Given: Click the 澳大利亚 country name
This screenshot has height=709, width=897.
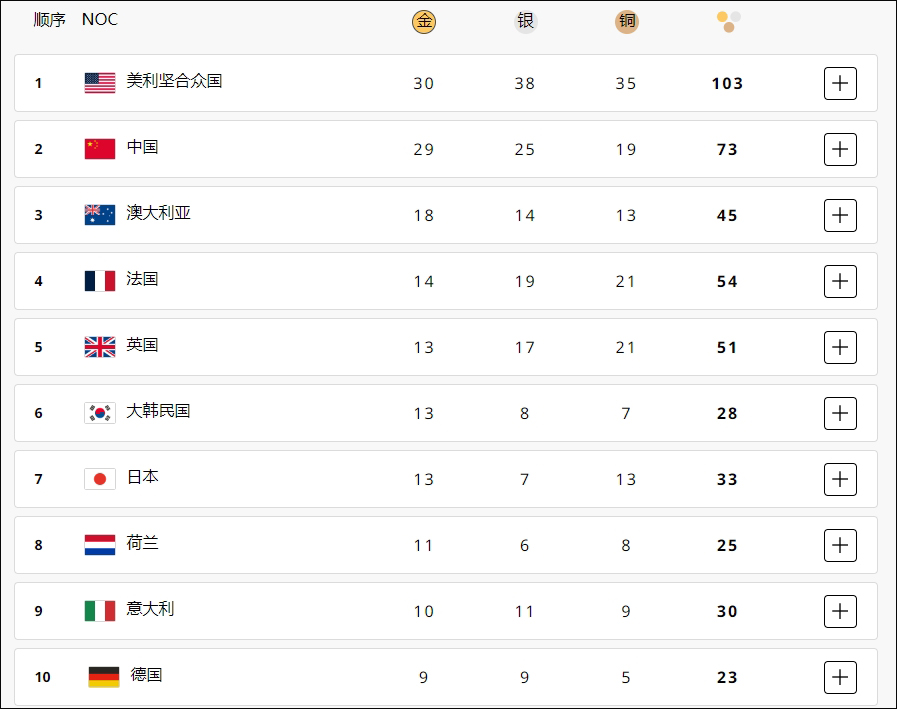Looking at the screenshot, I should 158,213.
